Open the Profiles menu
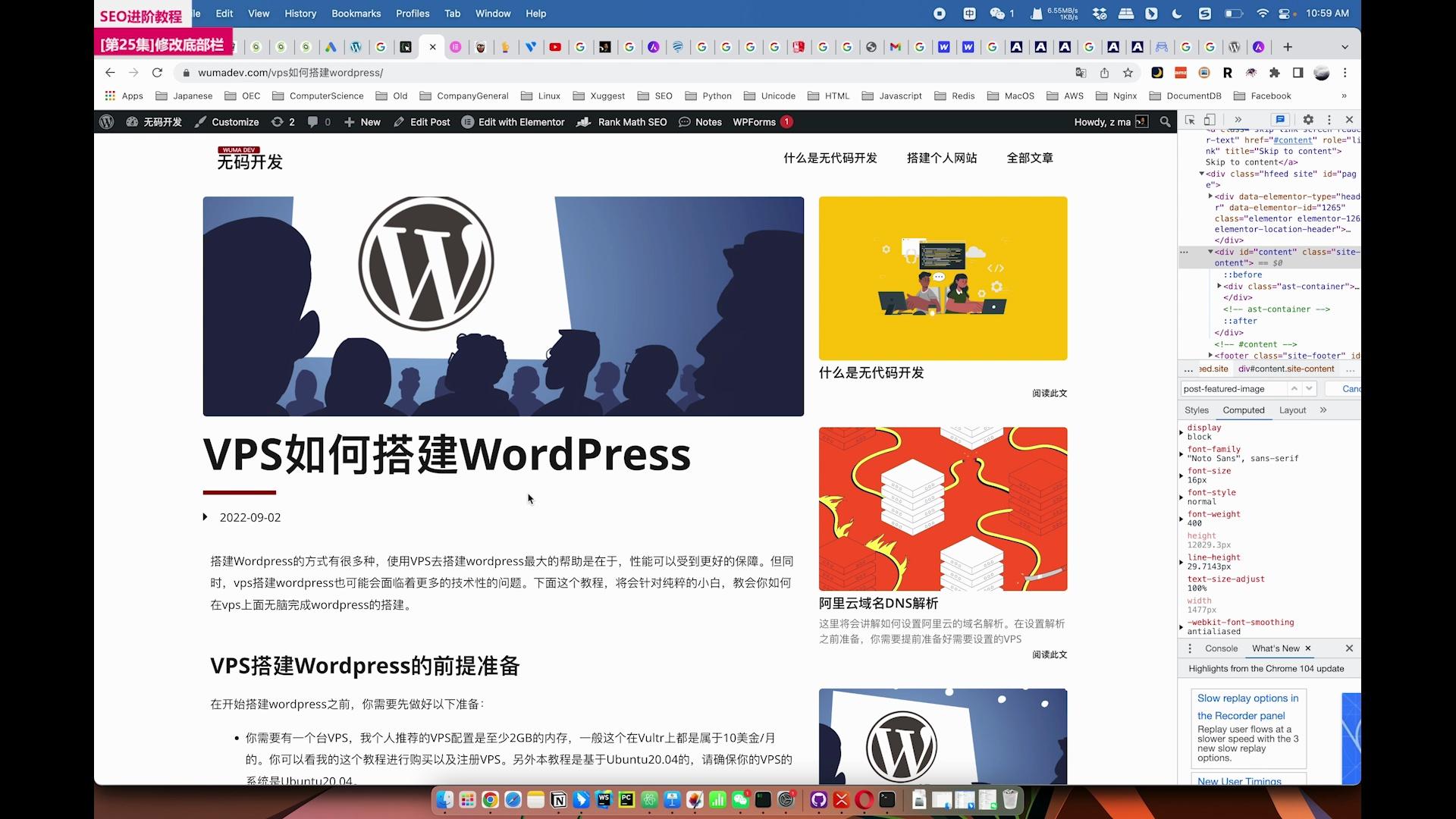Viewport: 1456px width, 819px height. 413,14
